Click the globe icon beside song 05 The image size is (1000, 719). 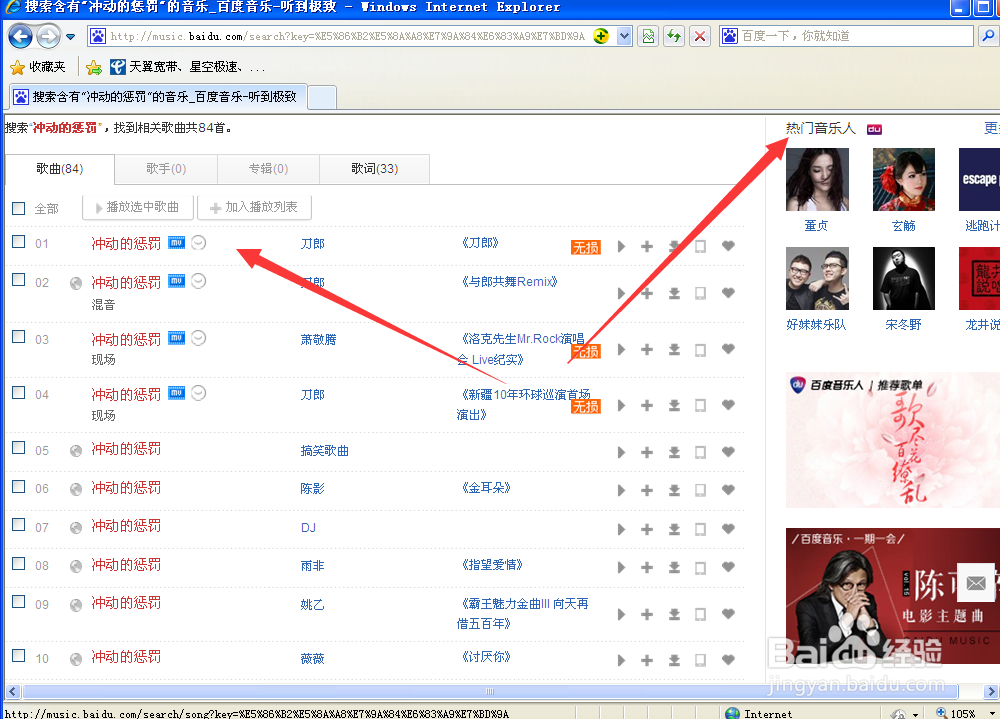(76, 451)
